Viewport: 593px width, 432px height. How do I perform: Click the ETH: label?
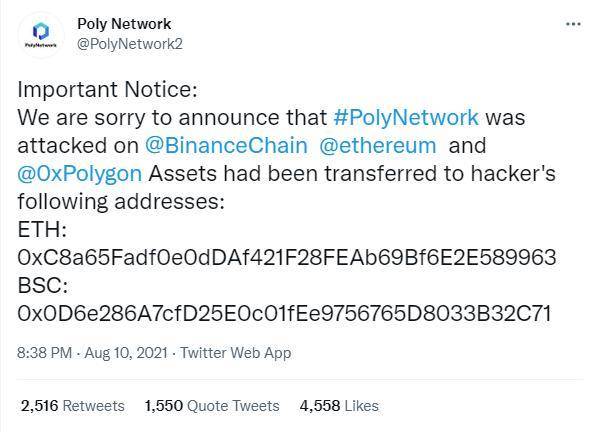coord(42,230)
